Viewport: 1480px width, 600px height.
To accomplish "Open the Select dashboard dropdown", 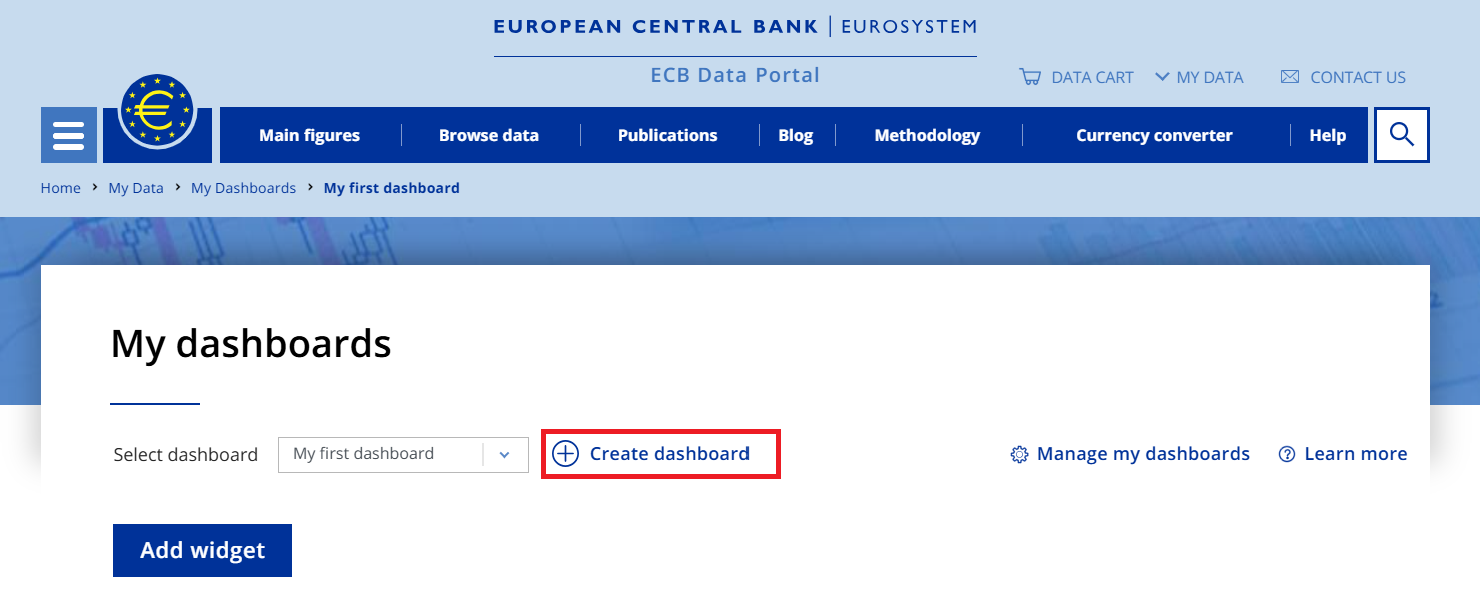I will 403,454.
